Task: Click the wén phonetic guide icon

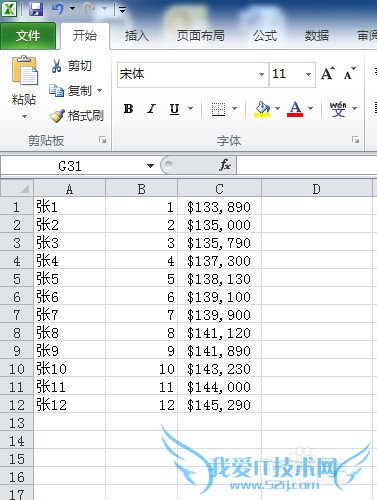Action: pyautogui.click(x=338, y=109)
